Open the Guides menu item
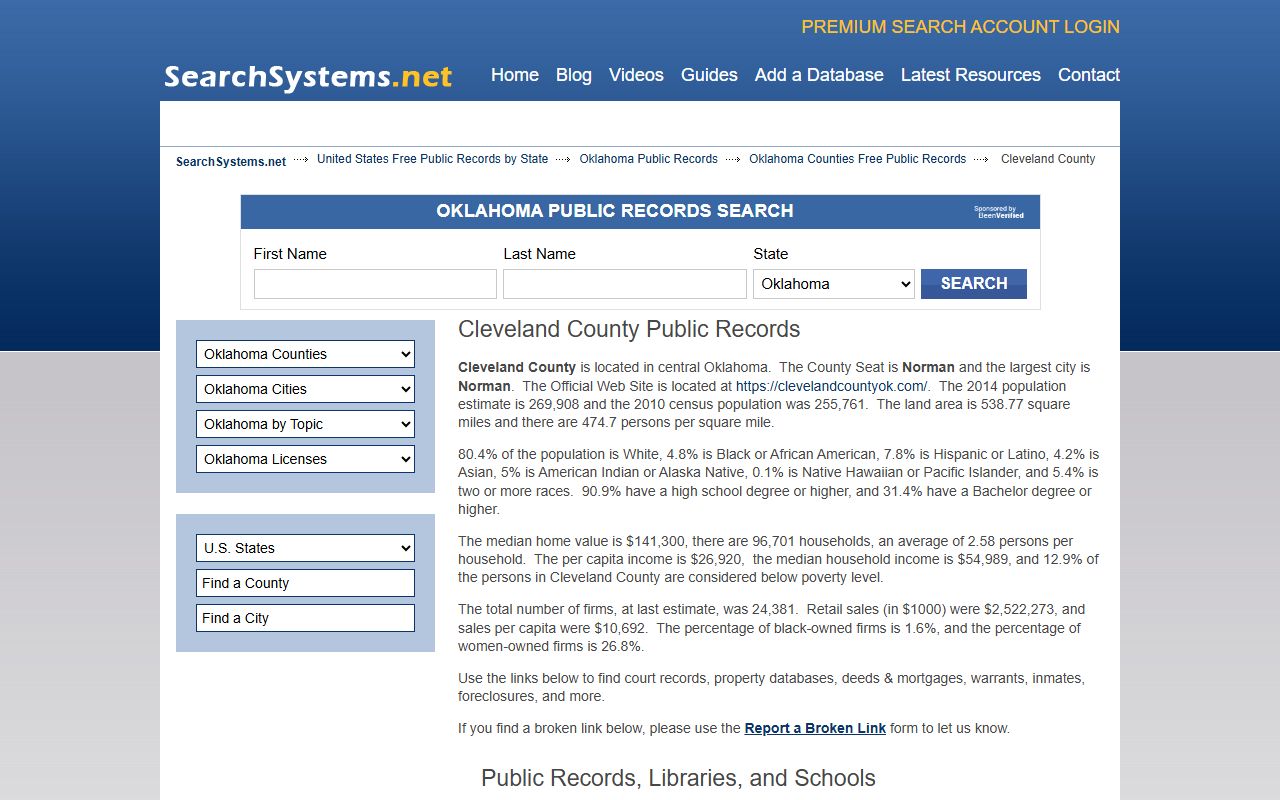The image size is (1280, 800). [709, 75]
